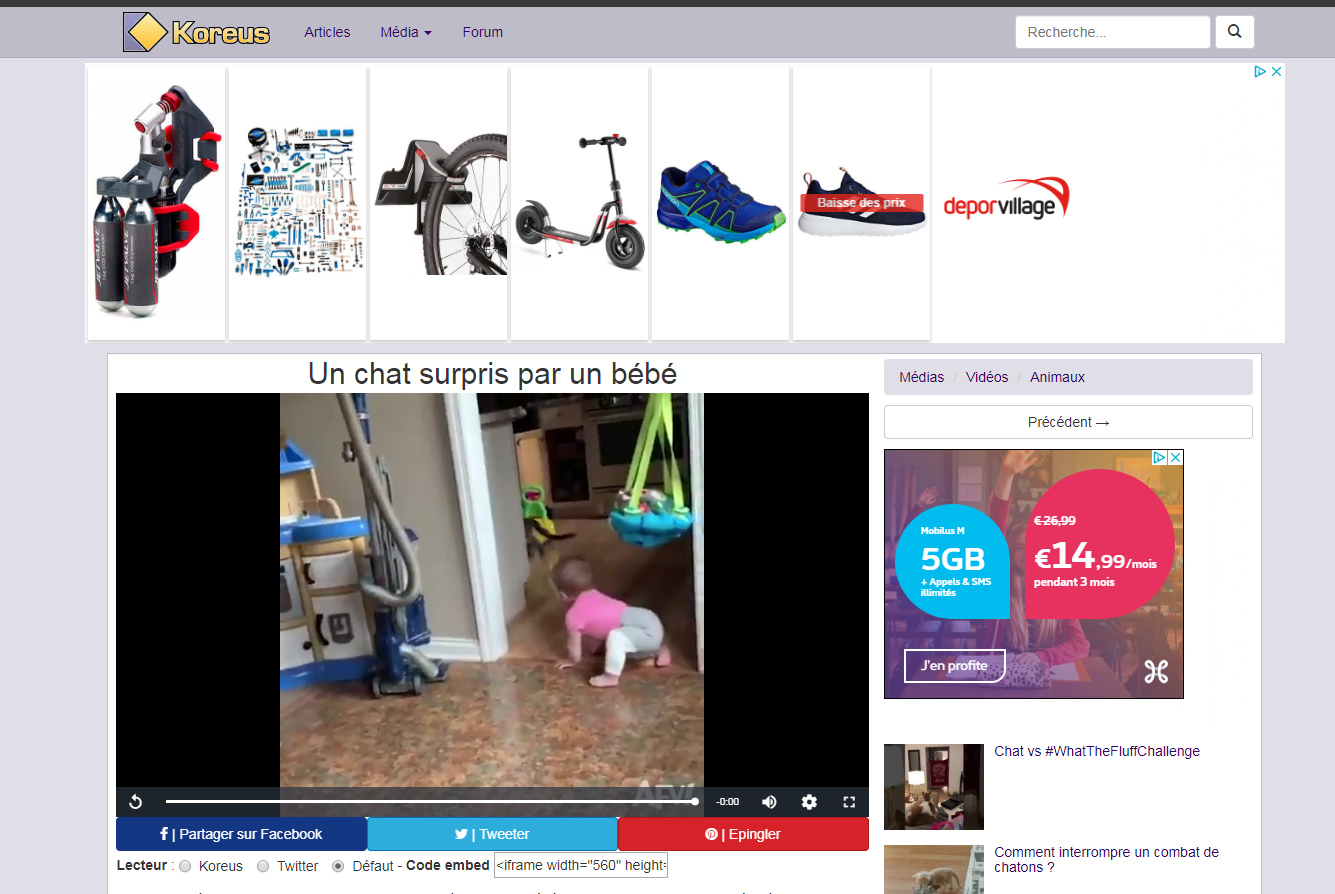Expand the Média dropdown menu

coord(406,32)
